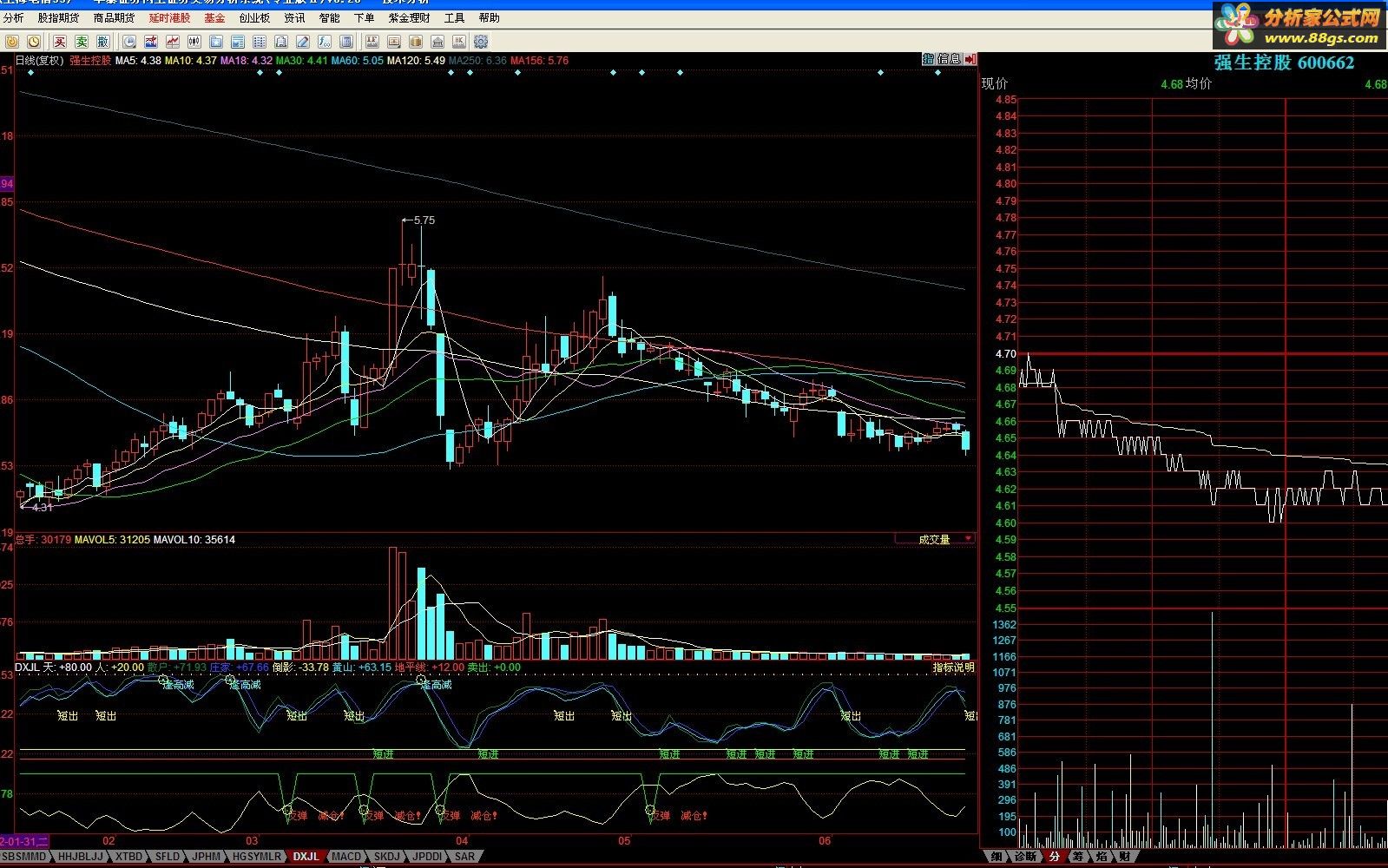
Task: Click the 撤 cancel-order icon
Action: [x=103, y=42]
